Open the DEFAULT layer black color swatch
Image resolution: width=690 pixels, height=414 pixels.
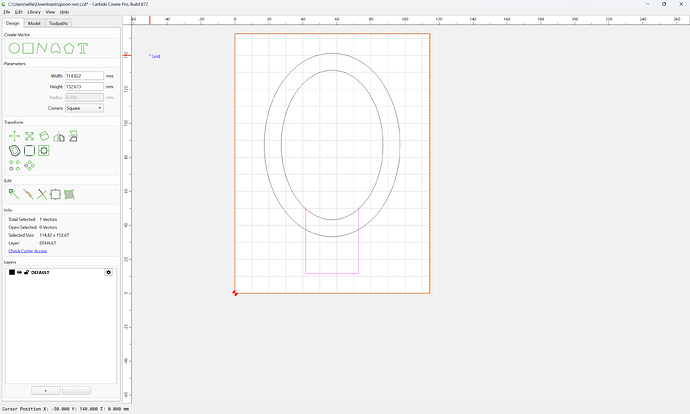point(12,272)
